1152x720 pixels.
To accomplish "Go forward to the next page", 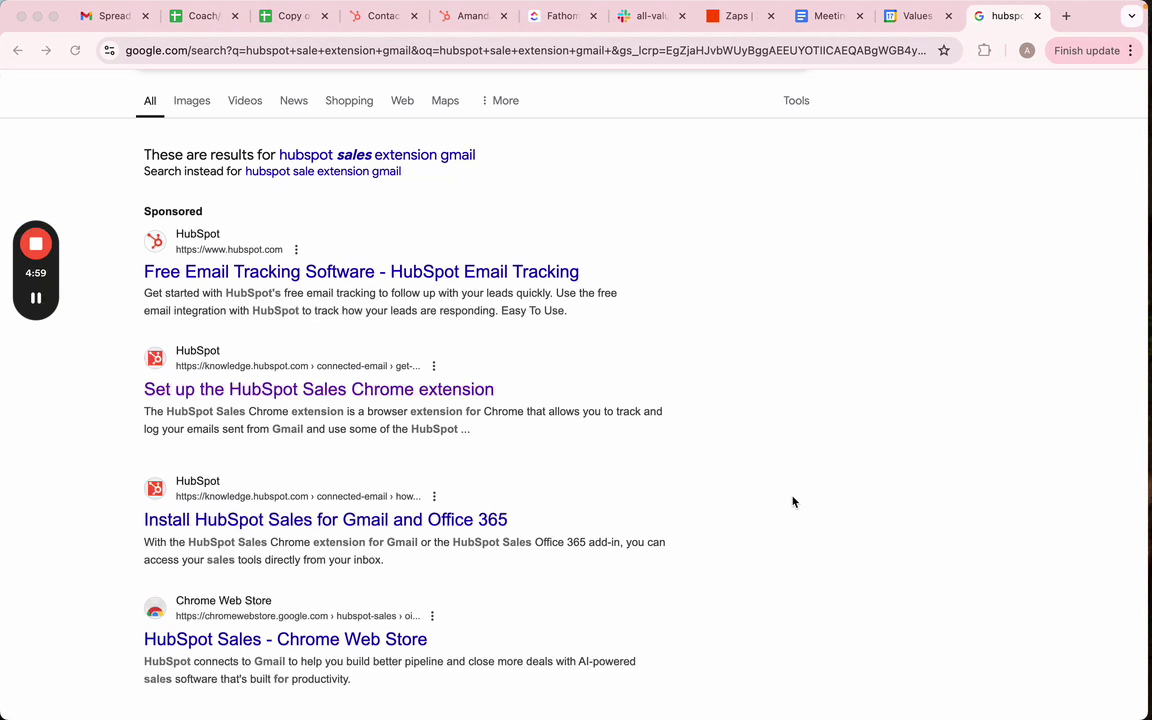I will tap(46, 51).
